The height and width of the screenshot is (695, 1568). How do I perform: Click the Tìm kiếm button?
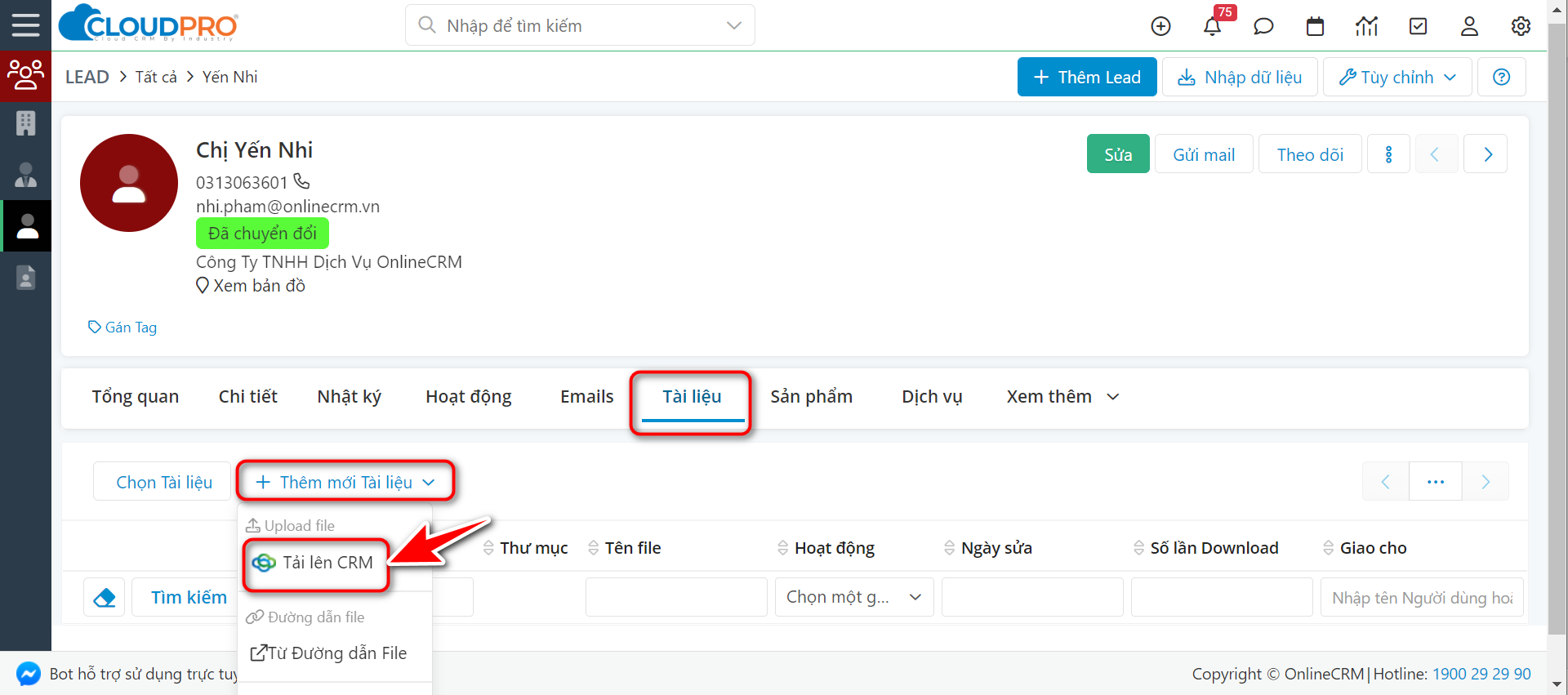pyautogui.click(x=189, y=597)
